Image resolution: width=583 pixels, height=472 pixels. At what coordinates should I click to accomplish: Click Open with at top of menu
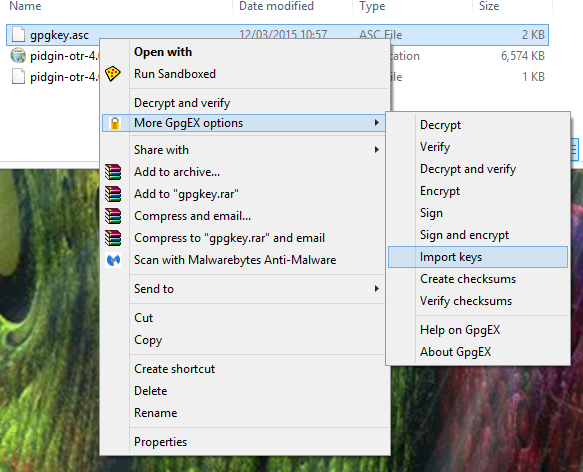click(163, 52)
